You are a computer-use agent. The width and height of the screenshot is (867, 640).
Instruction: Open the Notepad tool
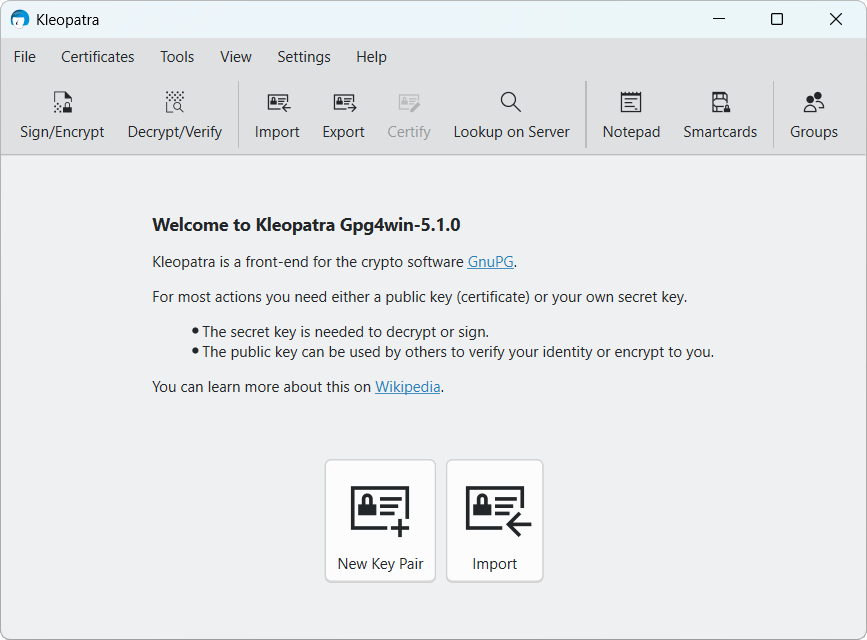[x=631, y=102]
